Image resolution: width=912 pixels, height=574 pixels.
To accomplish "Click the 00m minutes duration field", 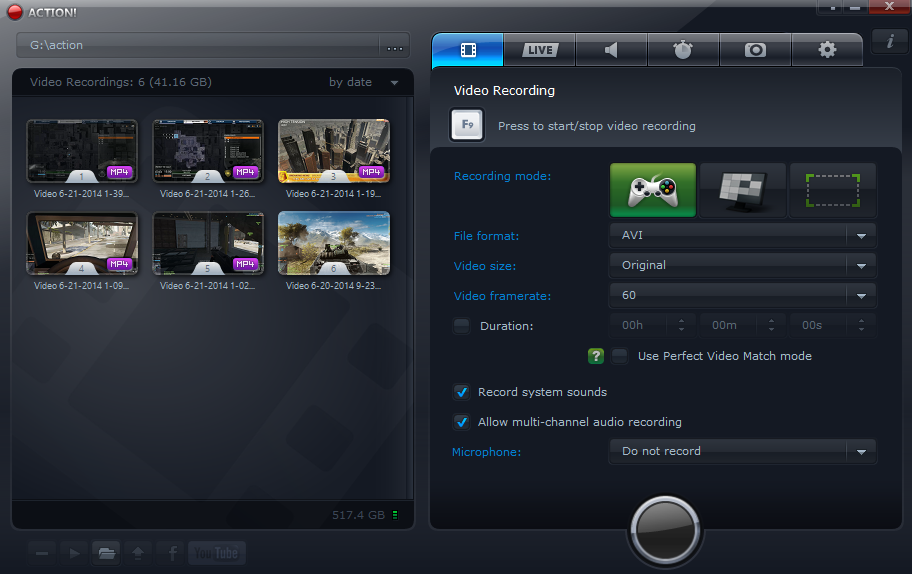I will 729,325.
